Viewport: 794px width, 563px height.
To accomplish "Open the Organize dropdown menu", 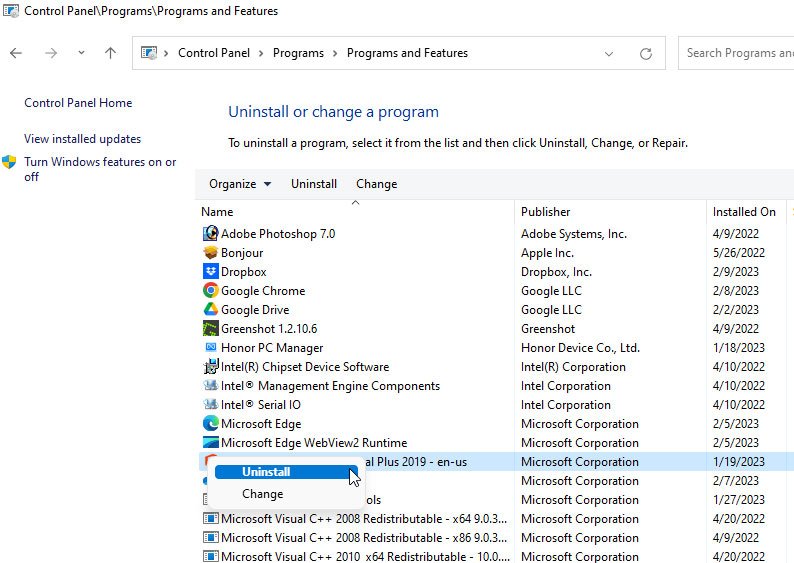I will 240,184.
